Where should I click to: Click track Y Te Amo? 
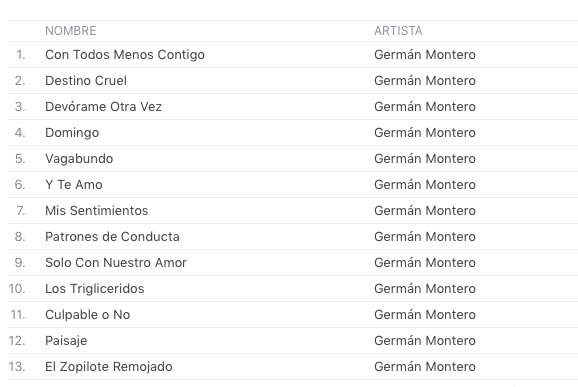74,184
